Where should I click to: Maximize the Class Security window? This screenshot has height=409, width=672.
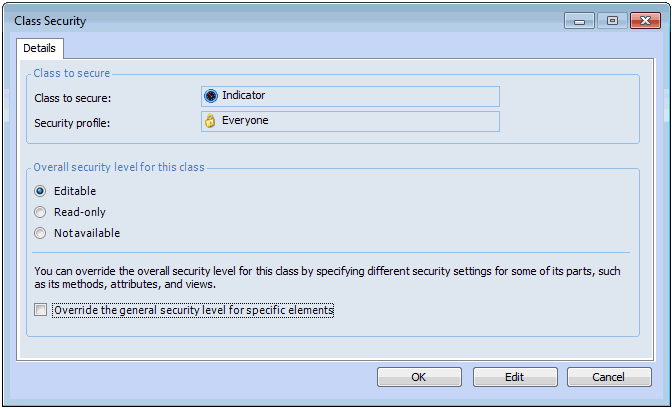coord(611,20)
